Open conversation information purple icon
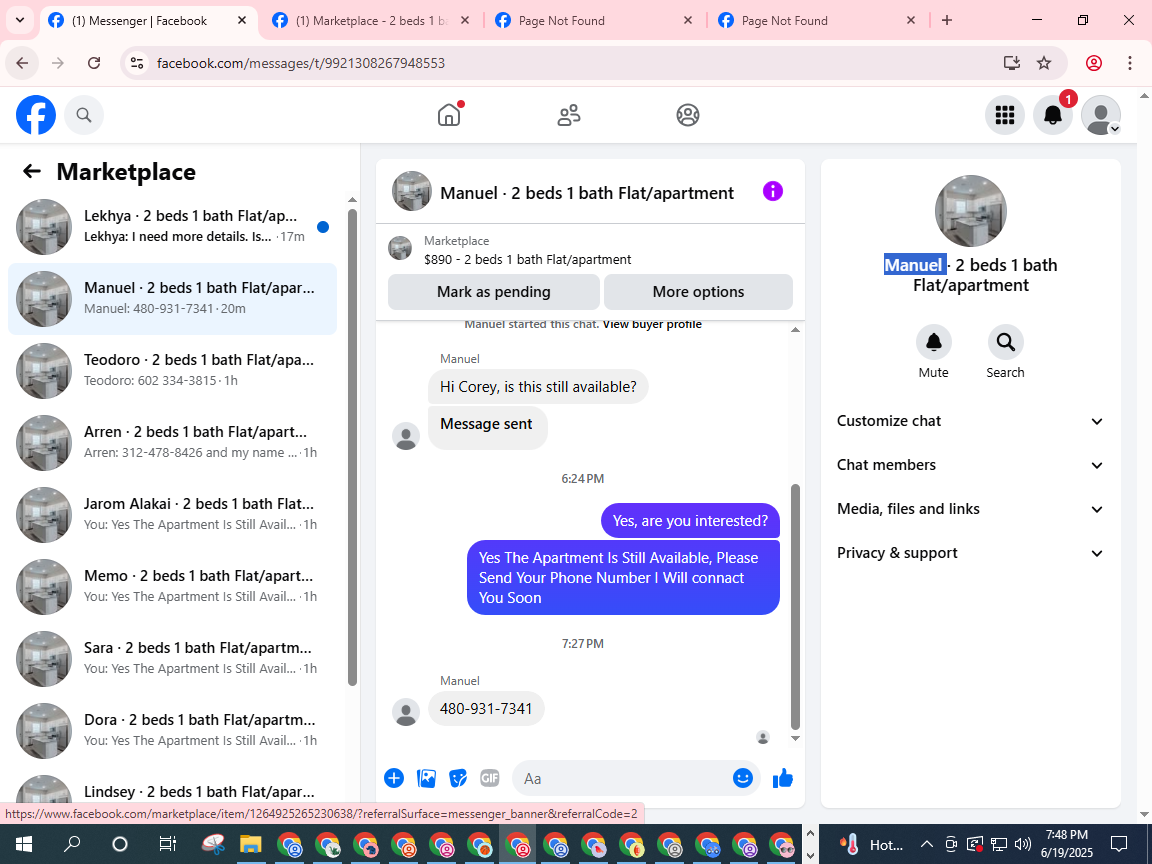This screenshot has width=1152, height=864. [x=773, y=192]
